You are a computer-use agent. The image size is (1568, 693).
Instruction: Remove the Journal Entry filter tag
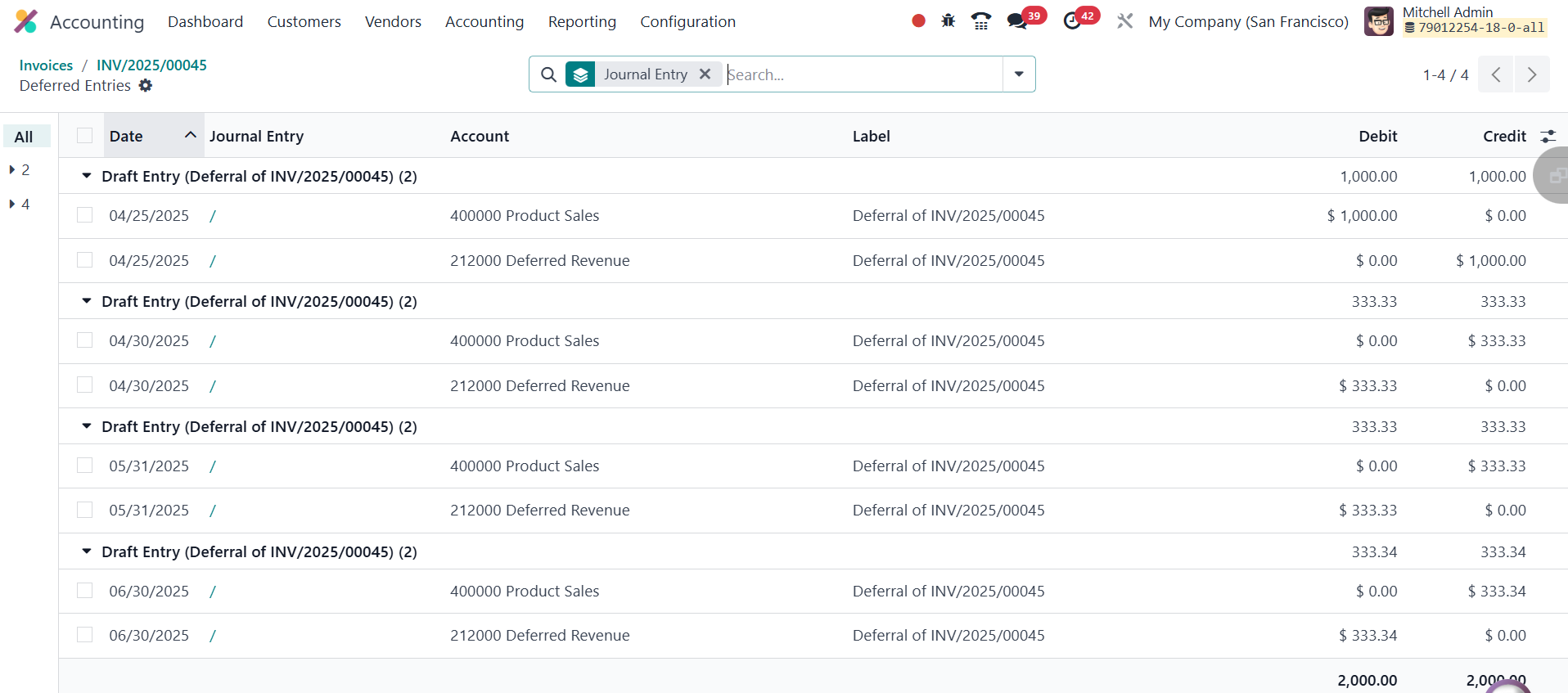(705, 74)
